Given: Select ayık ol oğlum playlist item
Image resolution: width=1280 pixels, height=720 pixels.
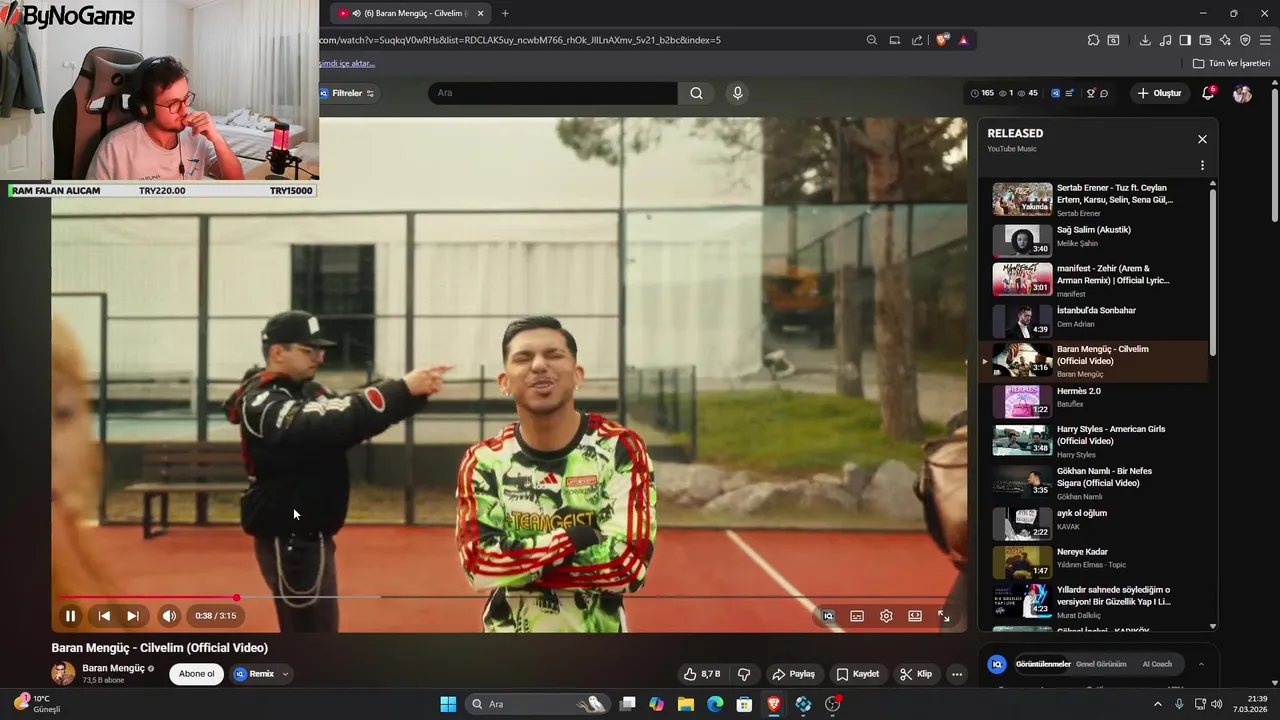Looking at the screenshot, I should pos(1094,523).
